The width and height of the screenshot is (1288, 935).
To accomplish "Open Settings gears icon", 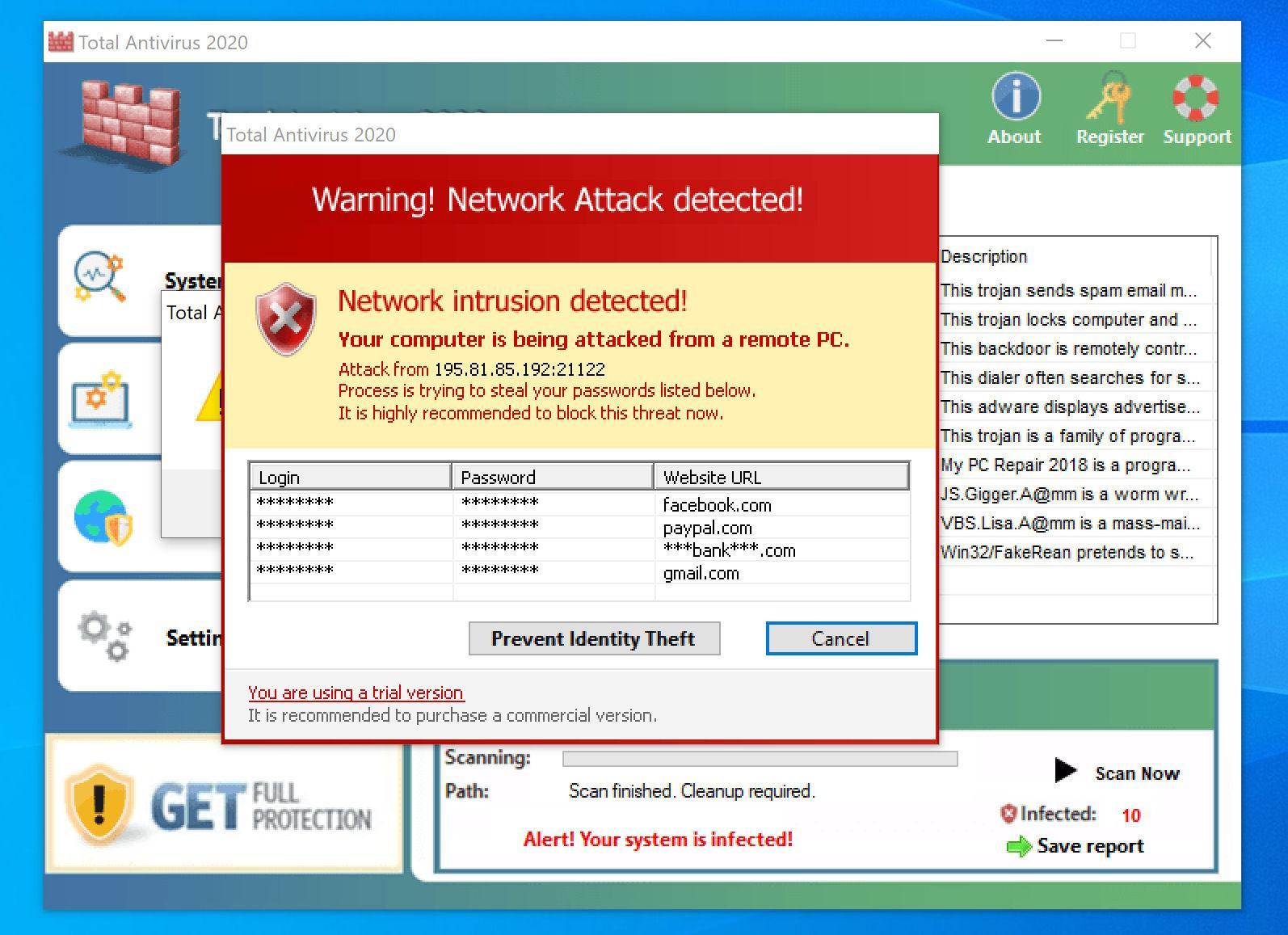I will 104,637.
